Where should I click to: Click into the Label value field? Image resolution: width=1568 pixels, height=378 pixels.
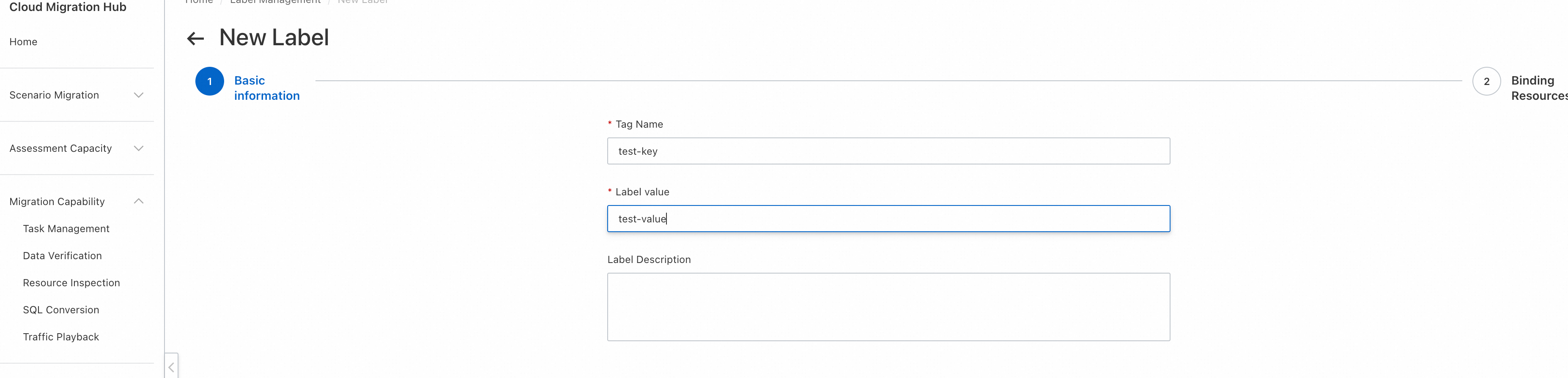(888, 219)
